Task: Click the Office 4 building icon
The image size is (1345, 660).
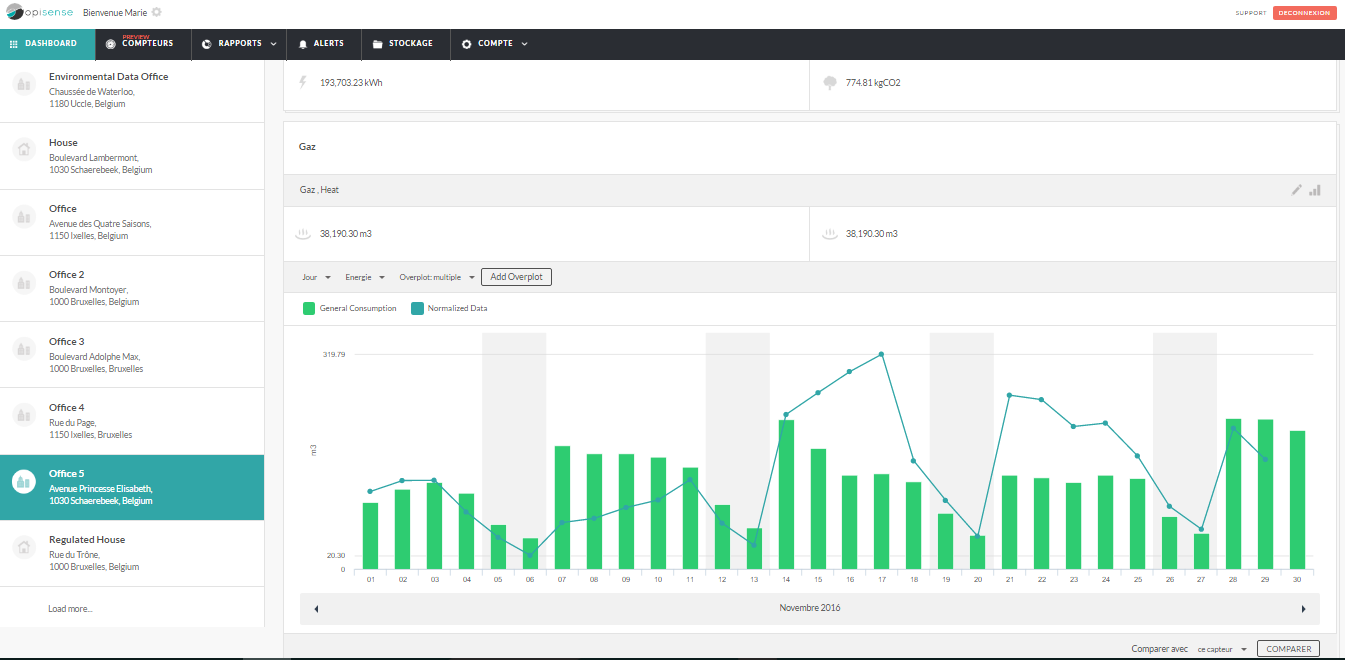Action: coord(23,415)
